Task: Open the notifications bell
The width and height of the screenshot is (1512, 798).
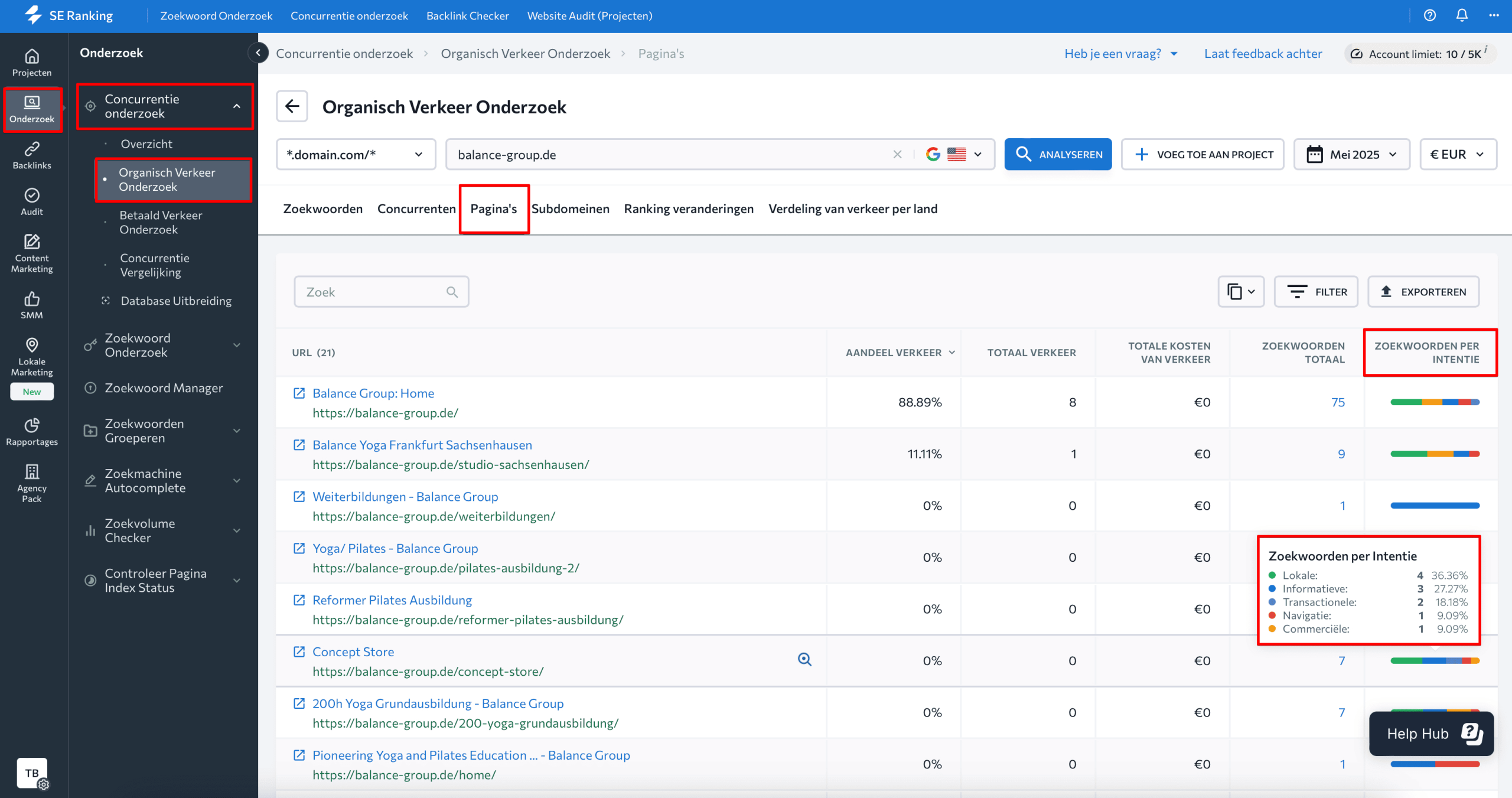Action: (1462, 16)
